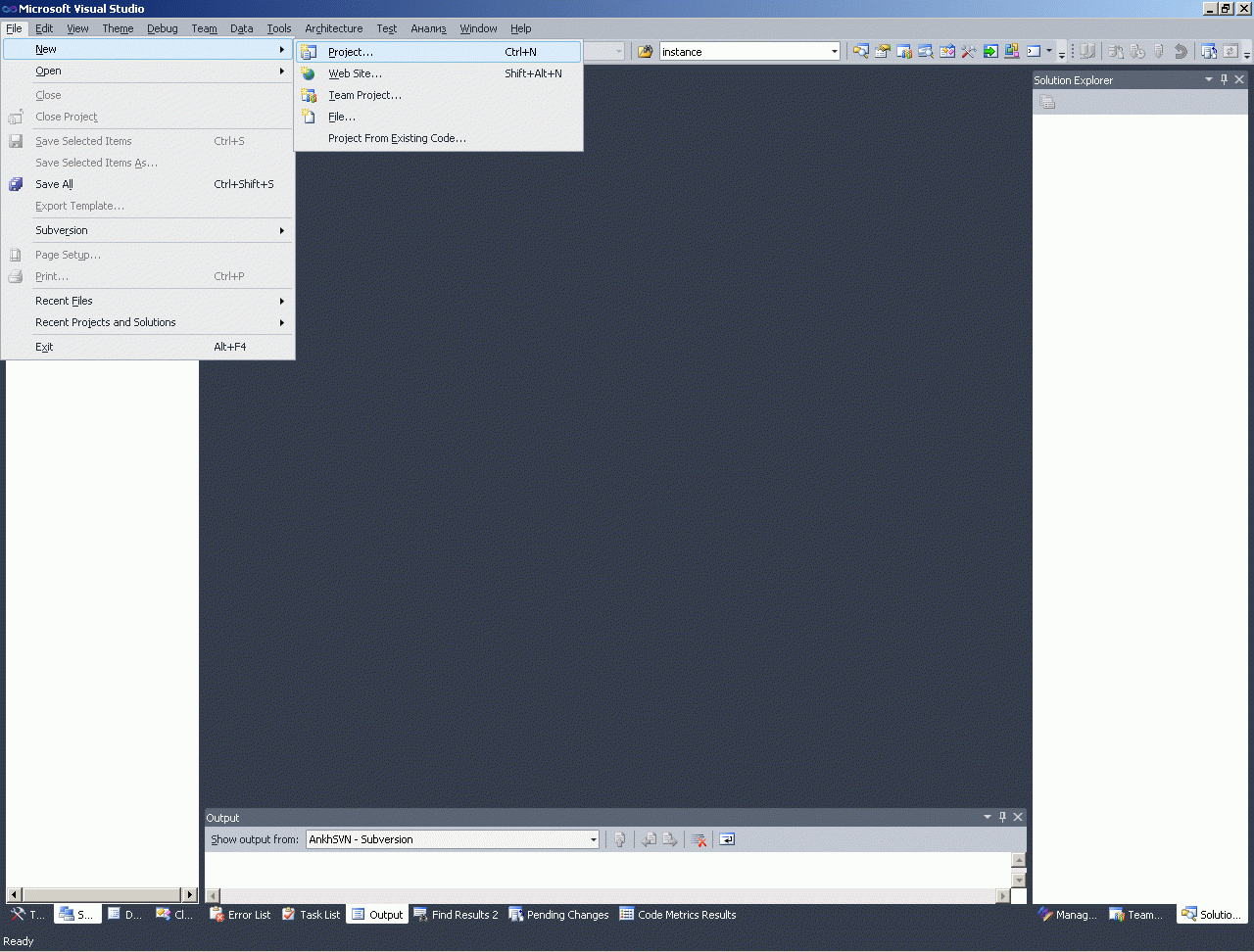Switch to Team Explorer bottom-right tab

tap(1136, 915)
